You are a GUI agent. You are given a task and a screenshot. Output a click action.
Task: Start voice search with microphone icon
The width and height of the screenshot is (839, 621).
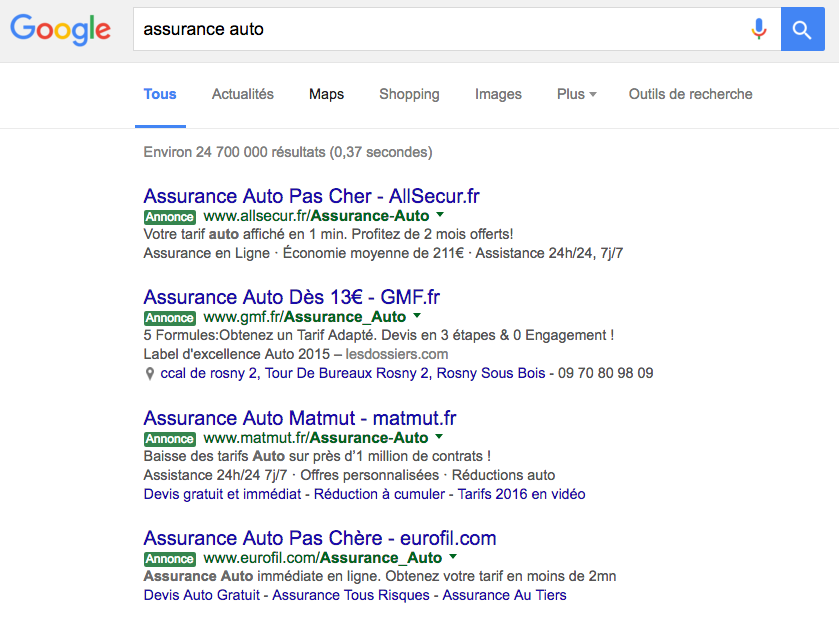(x=758, y=29)
